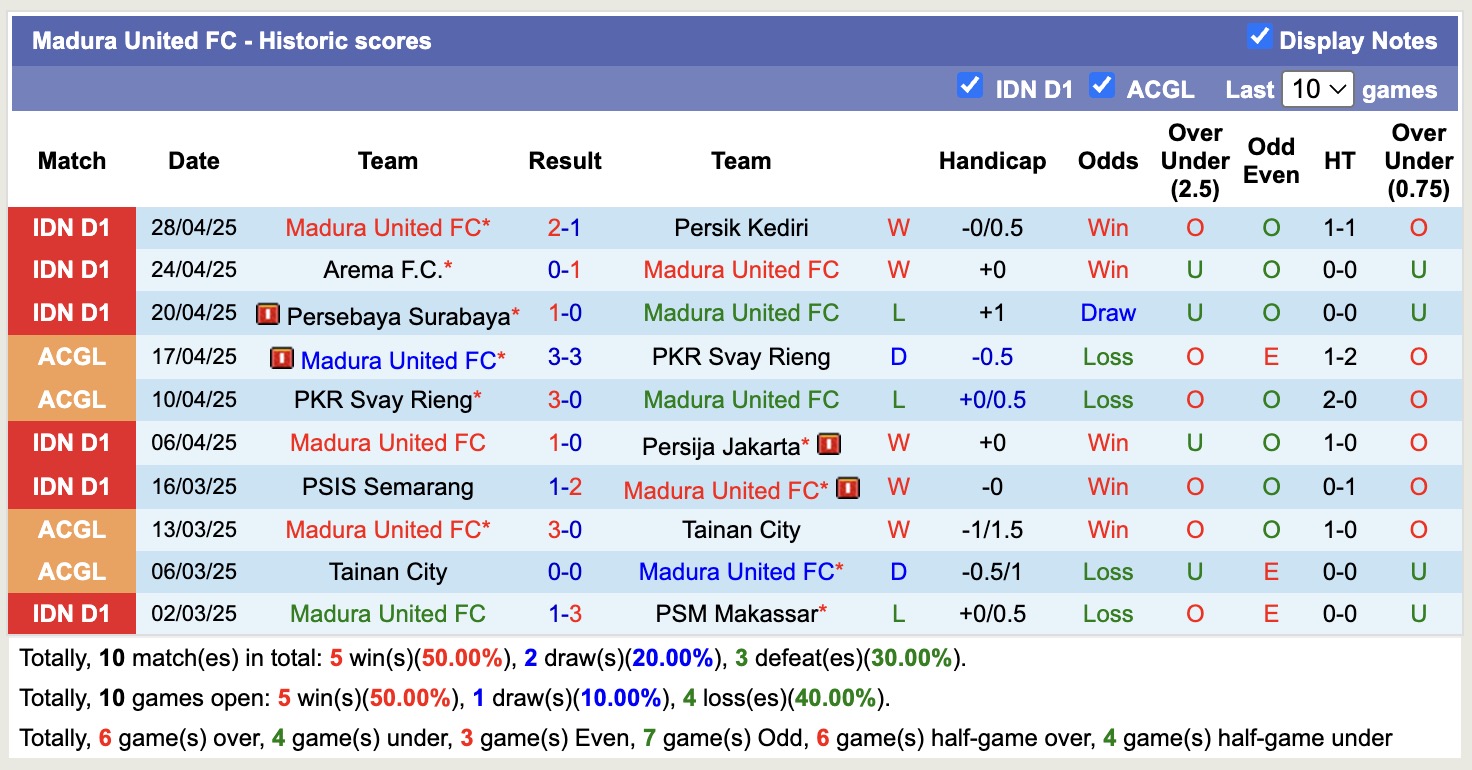Select the 28/04/25 match date

(x=193, y=227)
